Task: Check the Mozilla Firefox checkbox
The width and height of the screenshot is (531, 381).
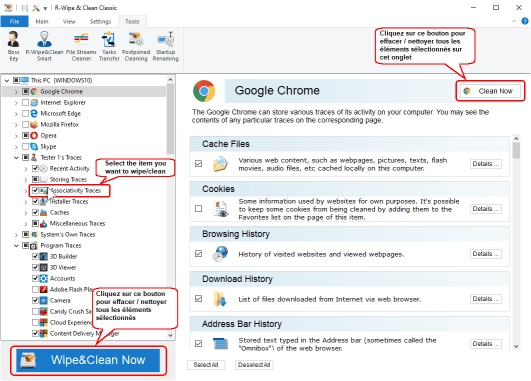Action: [25, 124]
